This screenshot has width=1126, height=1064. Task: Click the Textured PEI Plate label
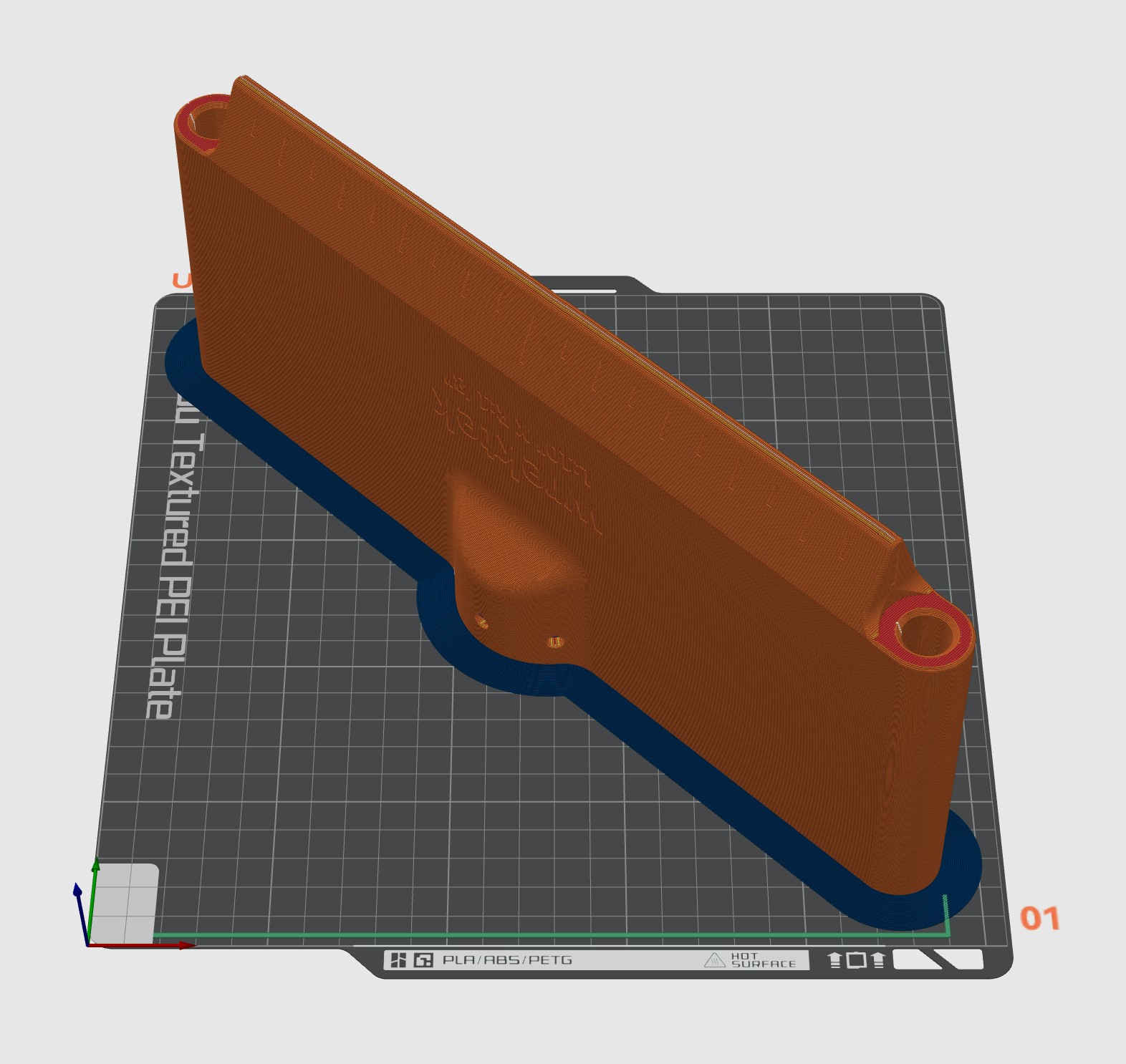(172, 573)
